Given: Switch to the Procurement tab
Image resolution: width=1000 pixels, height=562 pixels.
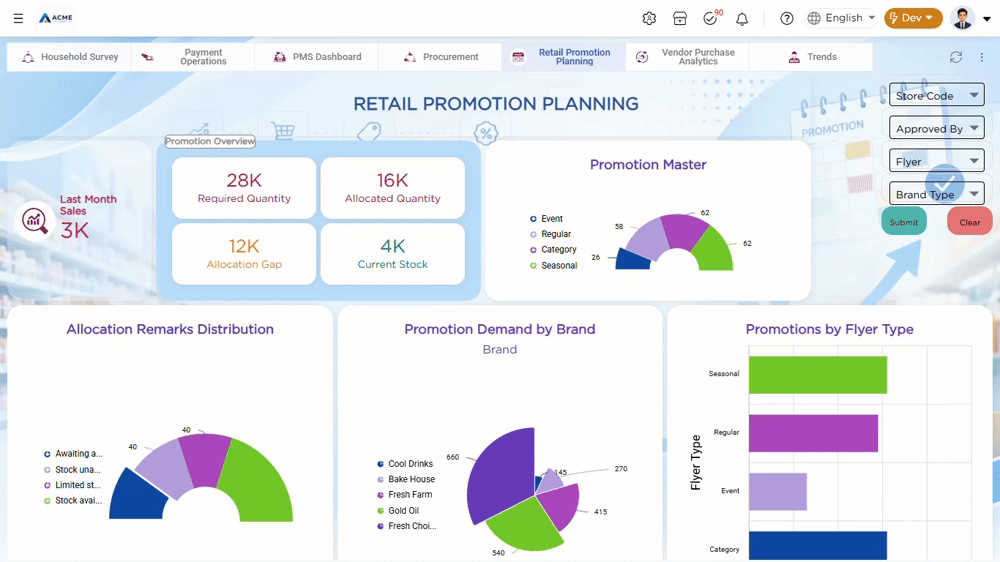Looking at the screenshot, I should point(440,57).
